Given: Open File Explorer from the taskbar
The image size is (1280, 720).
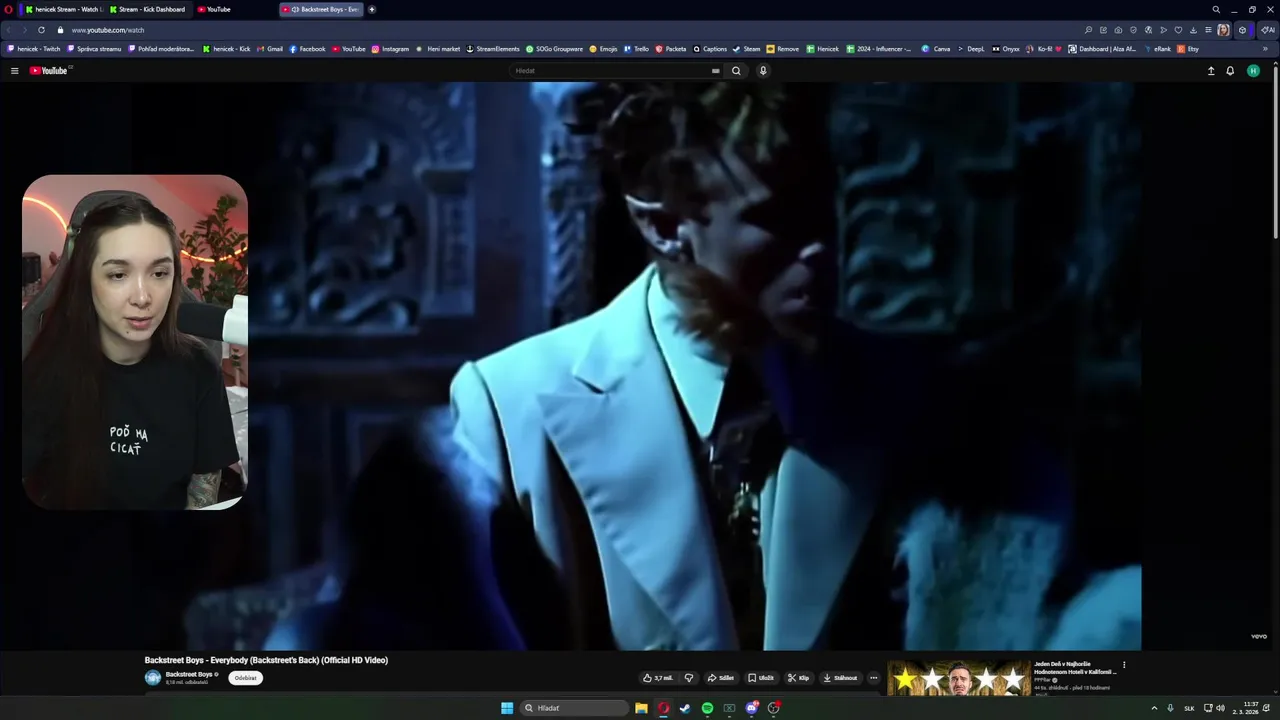Looking at the screenshot, I should [641, 708].
